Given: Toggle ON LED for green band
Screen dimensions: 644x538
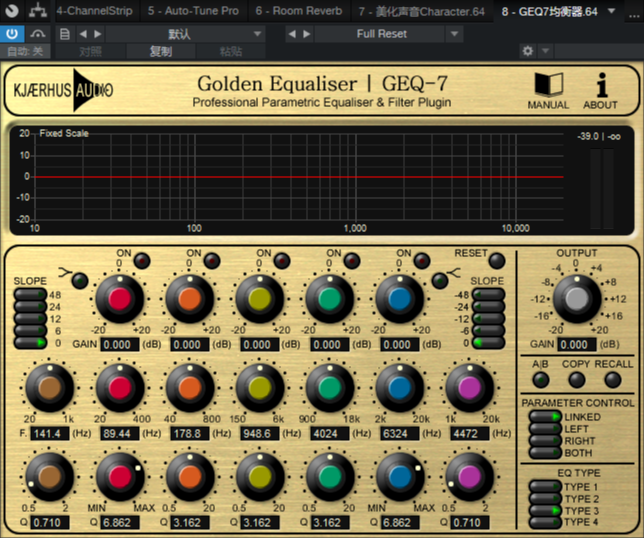Looking at the screenshot, I should pos(352,260).
